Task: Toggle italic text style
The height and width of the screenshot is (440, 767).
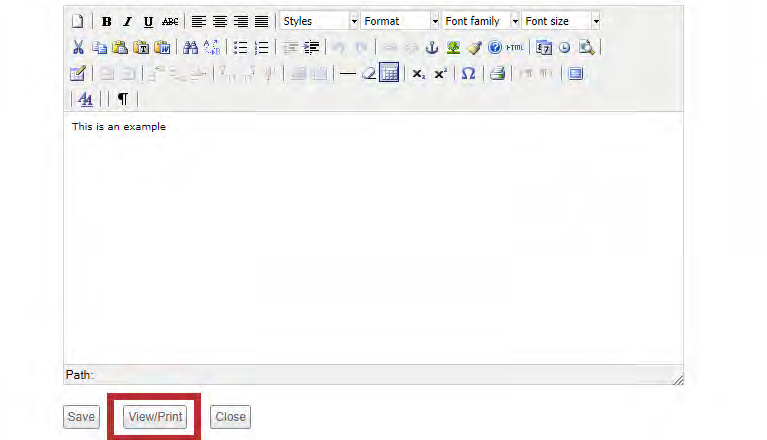Action: [x=127, y=21]
